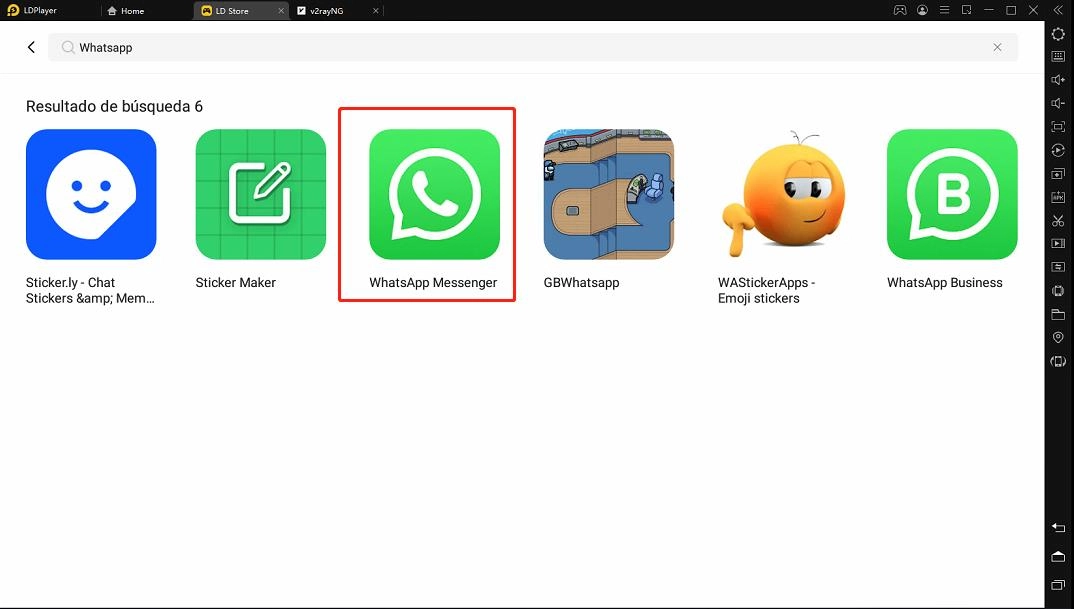Click the 'WhatsApp Messenger' app title
Viewport: 1074px width, 609px height.
tap(433, 282)
